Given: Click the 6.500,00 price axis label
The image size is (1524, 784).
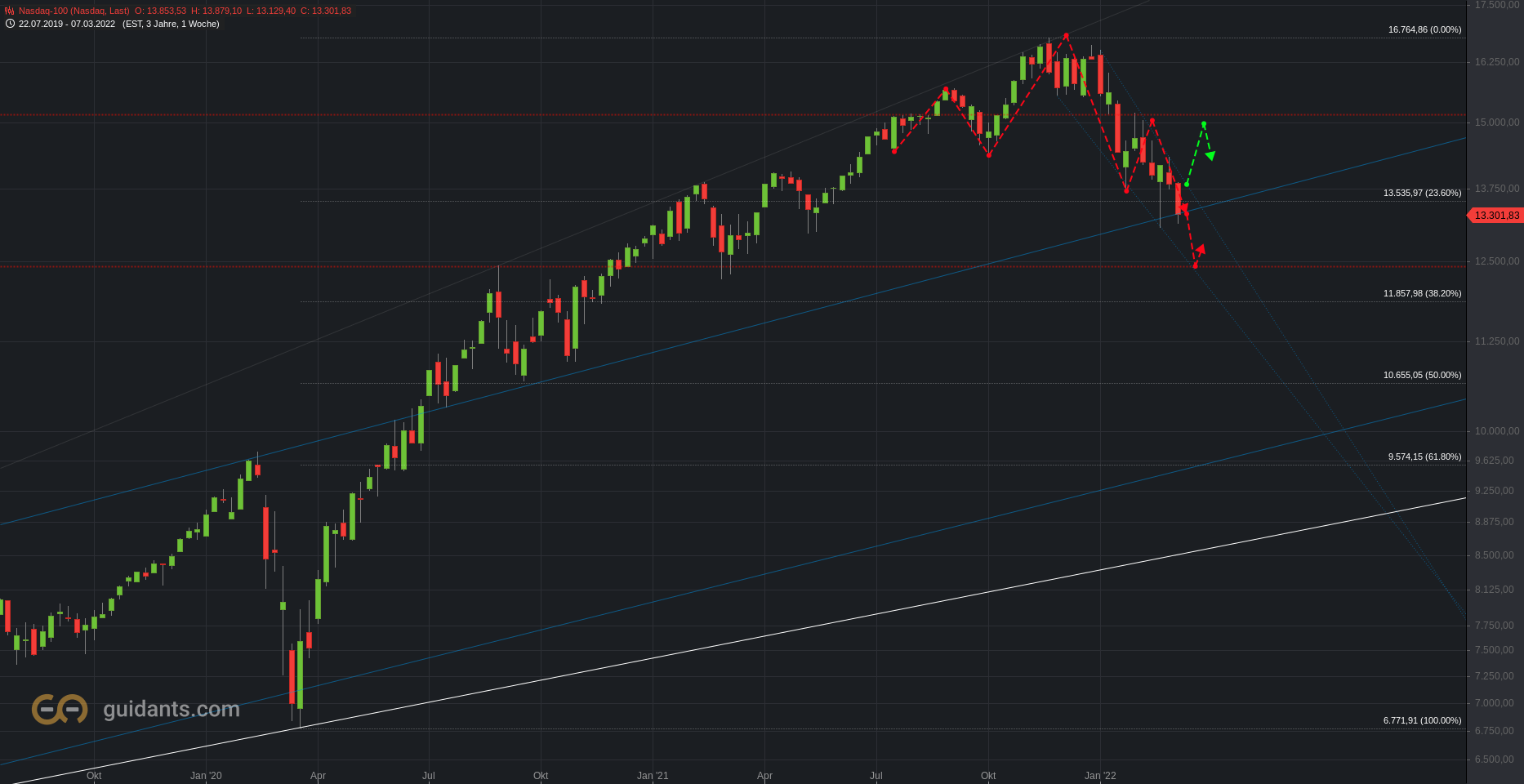Looking at the screenshot, I should click(1495, 759).
